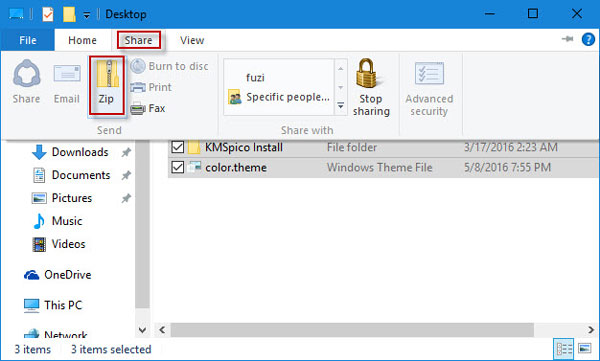Click the File folder type cell
Viewport: 600px width, 361px height.
(352, 147)
